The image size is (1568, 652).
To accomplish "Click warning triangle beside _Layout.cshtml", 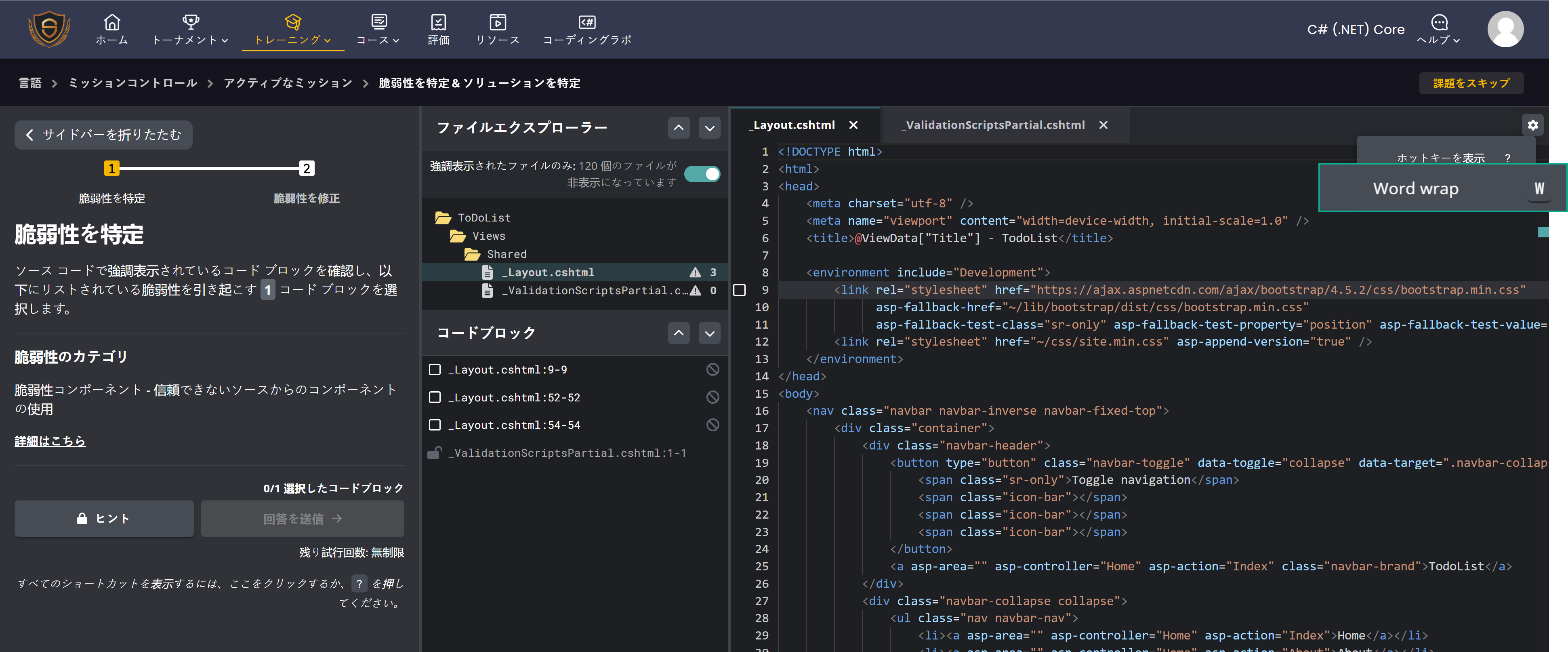I will point(694,272).
